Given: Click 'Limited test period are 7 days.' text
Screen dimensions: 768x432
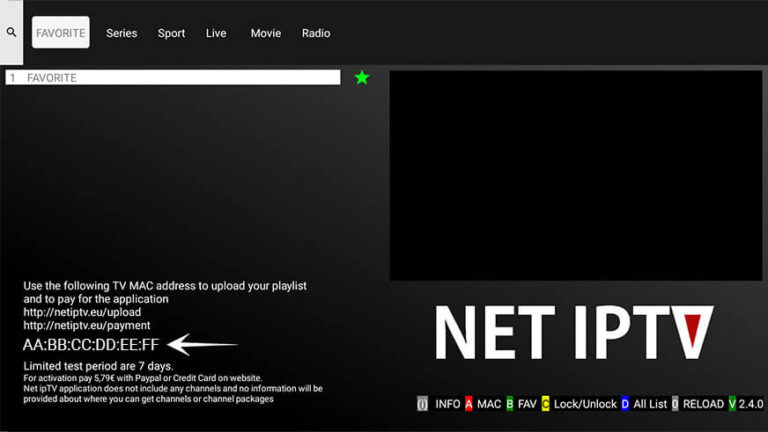Looking at the screenshot, I should click(98, 366).
